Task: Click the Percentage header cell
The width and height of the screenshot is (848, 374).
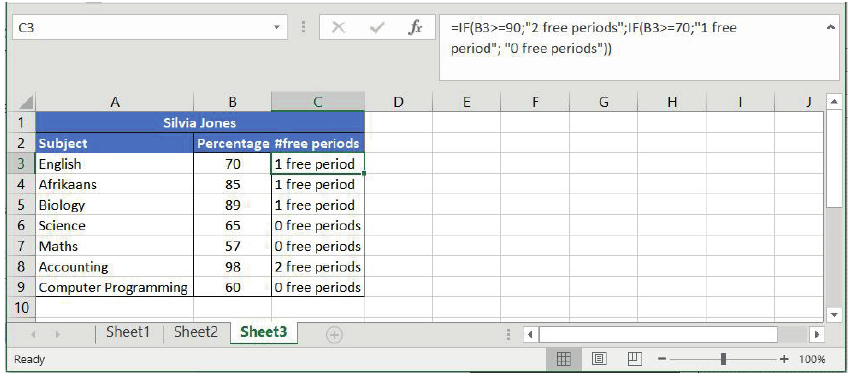Action: (233, 143)
